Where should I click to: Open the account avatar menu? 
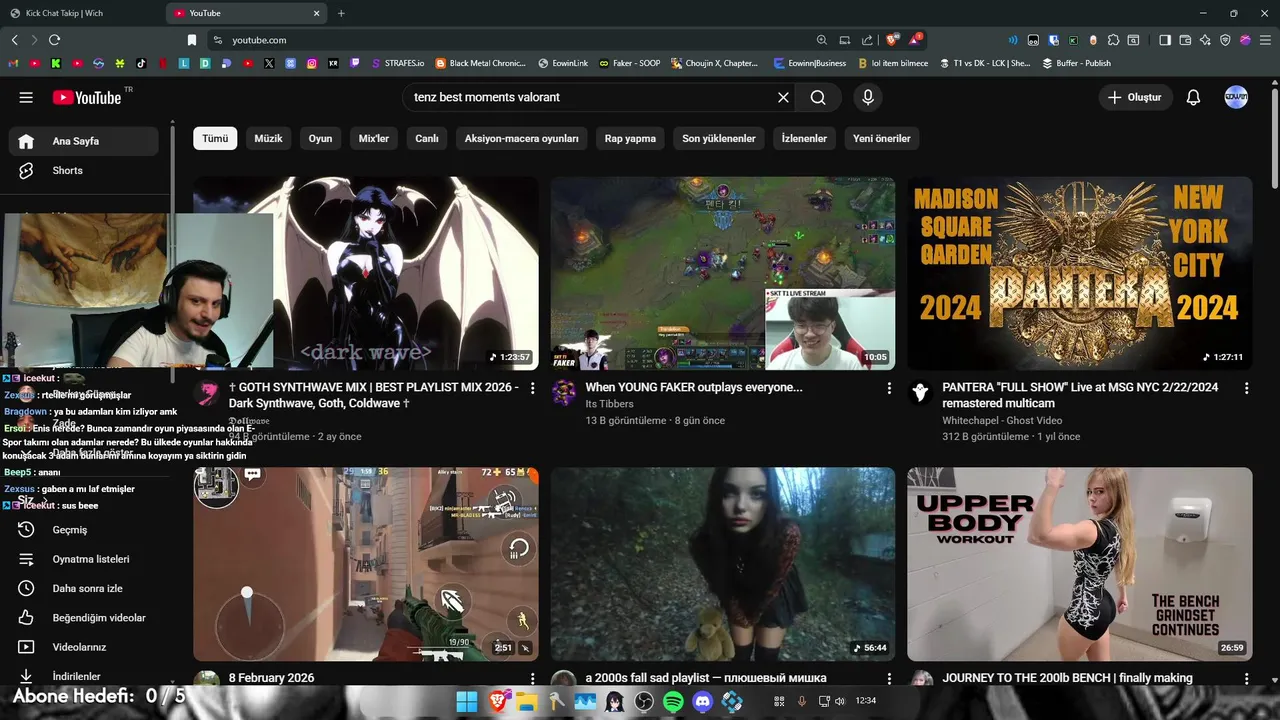pos(1236,97)
